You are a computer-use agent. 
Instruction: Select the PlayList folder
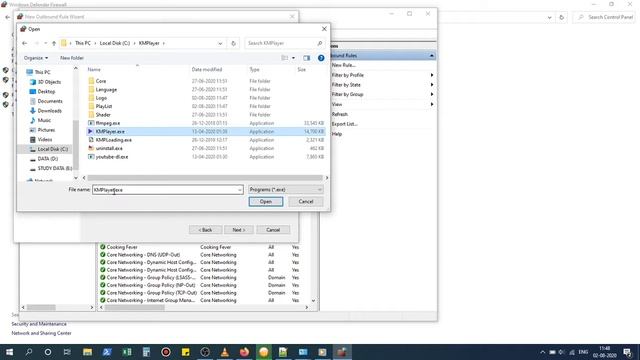coord(104,106)
